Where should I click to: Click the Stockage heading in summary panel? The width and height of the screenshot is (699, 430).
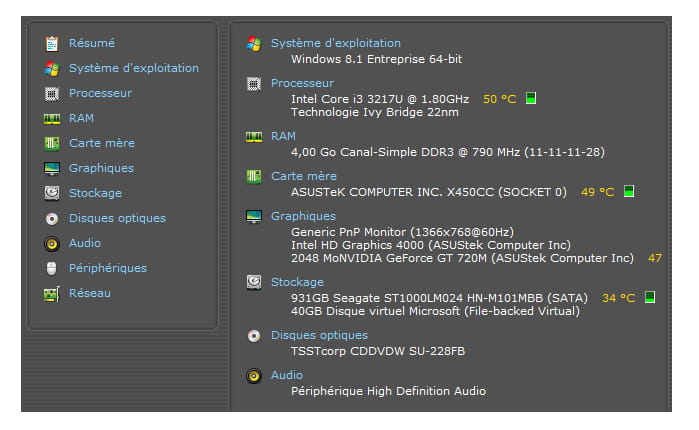pyautogui.click(x=297, y=282)
